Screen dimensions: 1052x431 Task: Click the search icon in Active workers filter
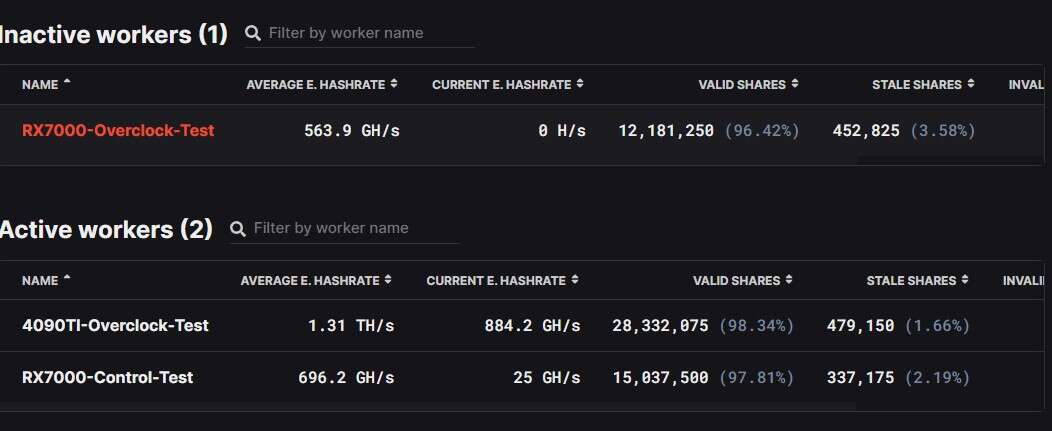[238, 229]
